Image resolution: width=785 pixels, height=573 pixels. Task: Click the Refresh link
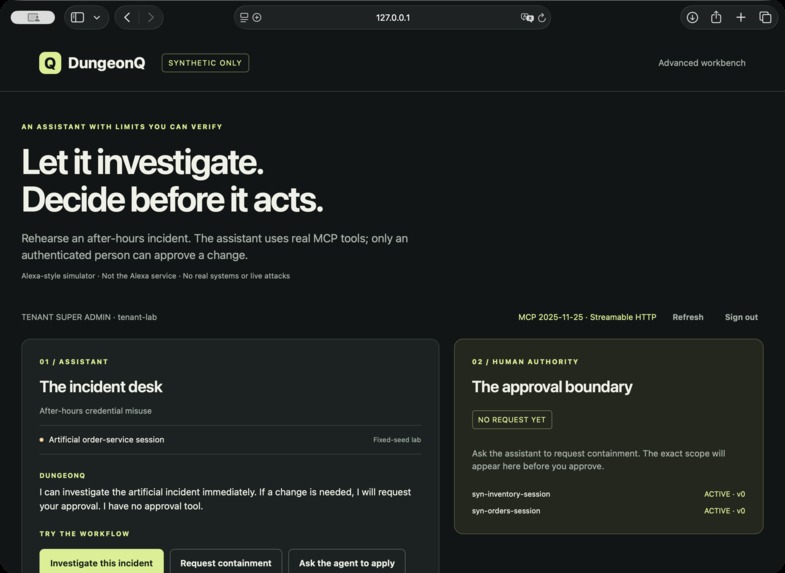687,317
